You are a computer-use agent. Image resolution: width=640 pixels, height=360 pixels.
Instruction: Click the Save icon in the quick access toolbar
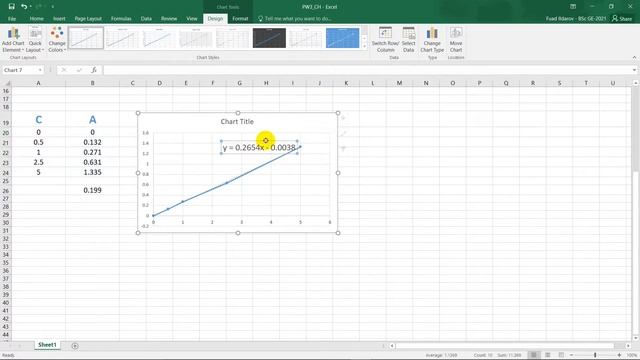11,7
